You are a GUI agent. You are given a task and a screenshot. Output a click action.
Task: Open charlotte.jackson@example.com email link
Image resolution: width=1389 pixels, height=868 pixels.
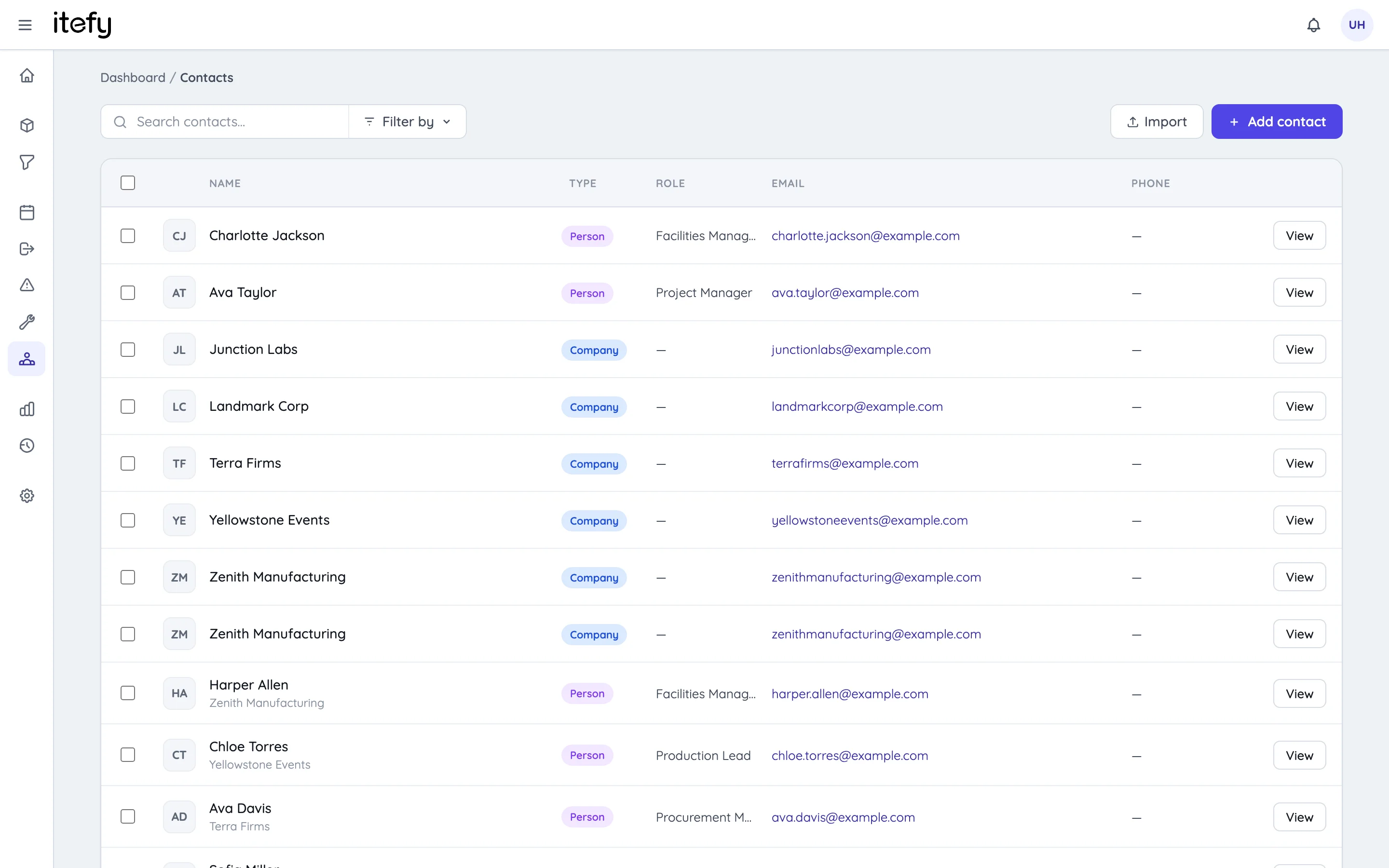coord(865,235)
